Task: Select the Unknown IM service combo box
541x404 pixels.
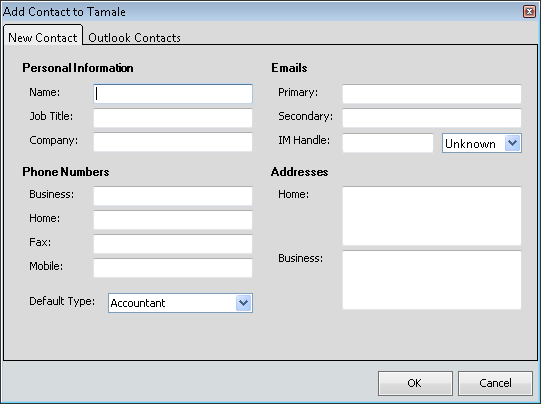Action: point(482,143)
